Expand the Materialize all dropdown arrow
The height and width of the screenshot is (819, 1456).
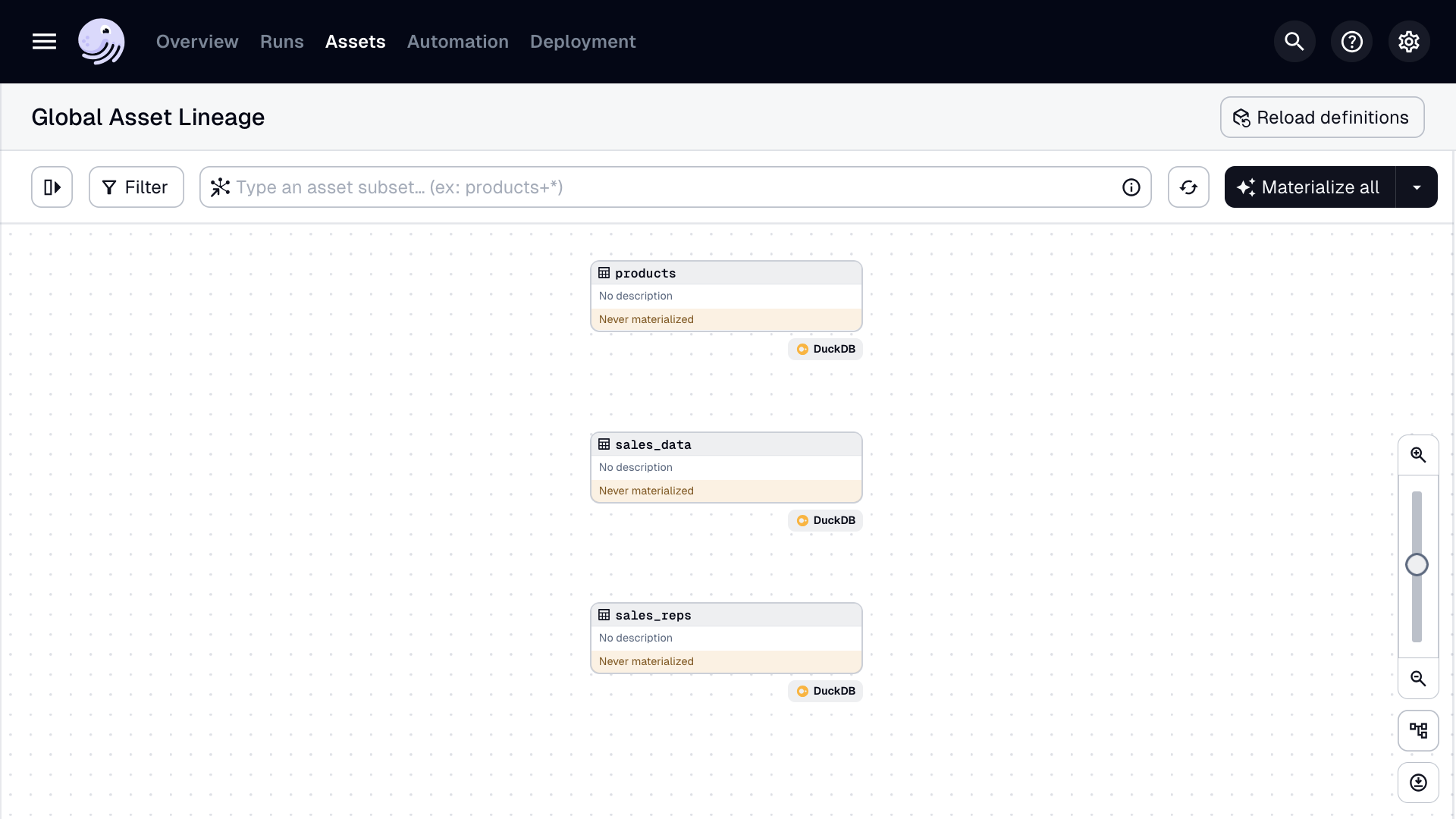(x=1417, y=187)
